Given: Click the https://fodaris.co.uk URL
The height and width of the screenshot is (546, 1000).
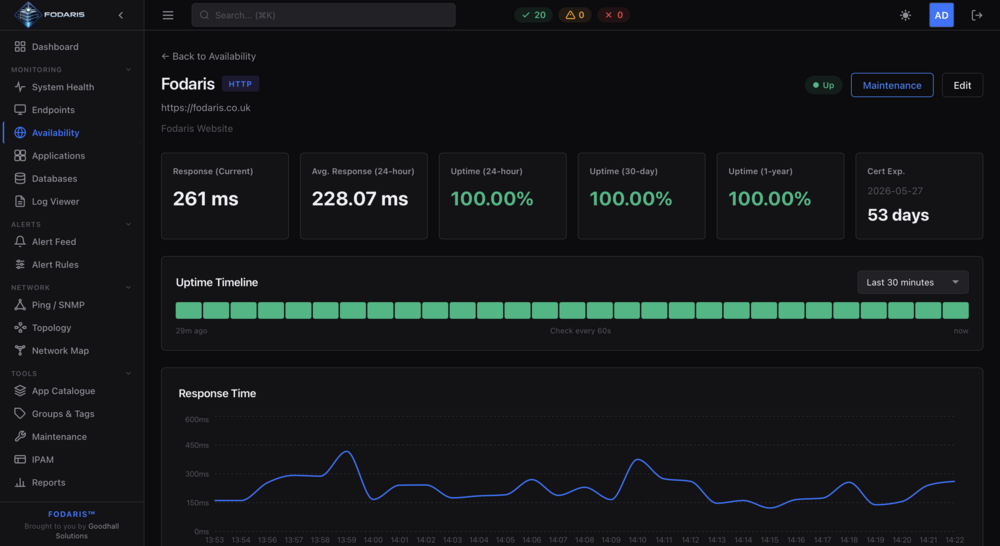Looking at the screenshot, I should [x=205, y=108].
